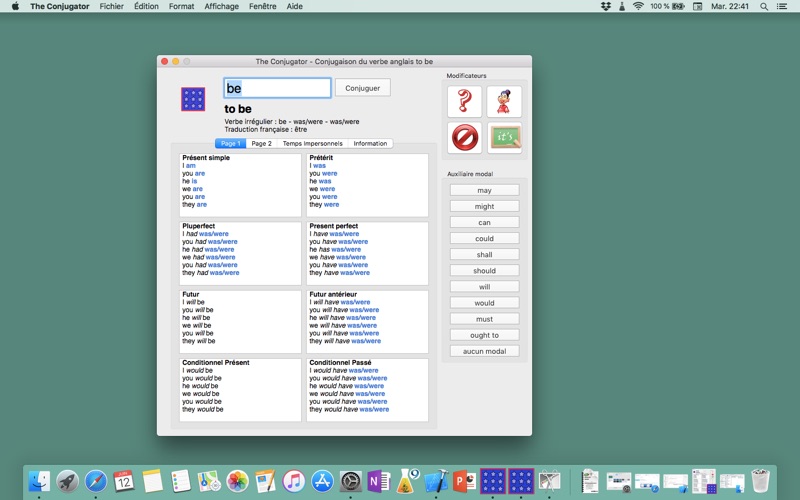Apply the "might" modal auxiliary
The height and width of the screenshot is (500, 800).
[484, 206]
